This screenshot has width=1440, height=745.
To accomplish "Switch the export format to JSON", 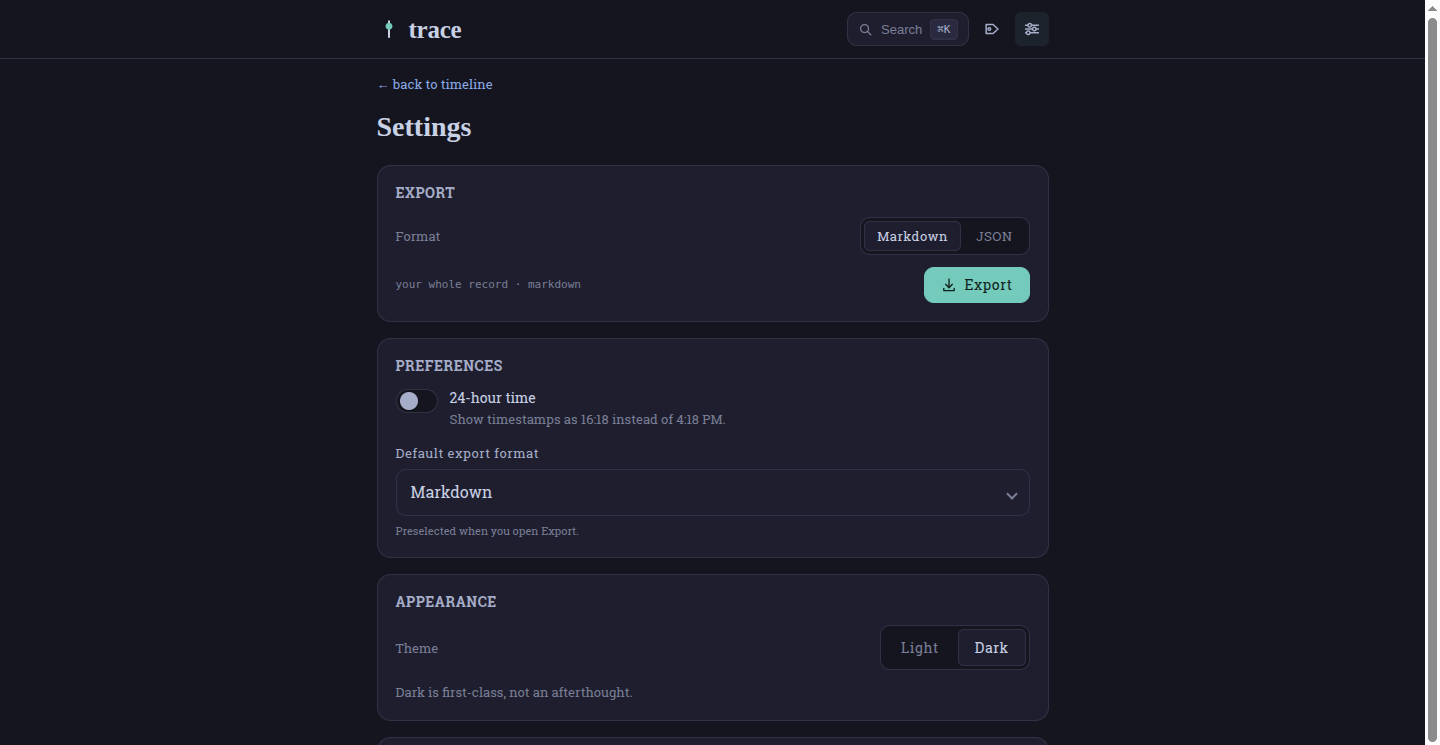I will coord(994,236).
